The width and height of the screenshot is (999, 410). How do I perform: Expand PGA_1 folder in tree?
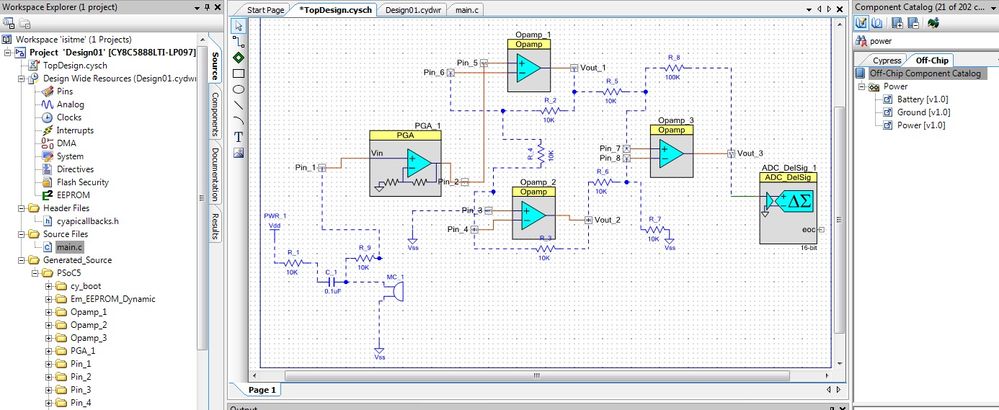click(48, 351)
